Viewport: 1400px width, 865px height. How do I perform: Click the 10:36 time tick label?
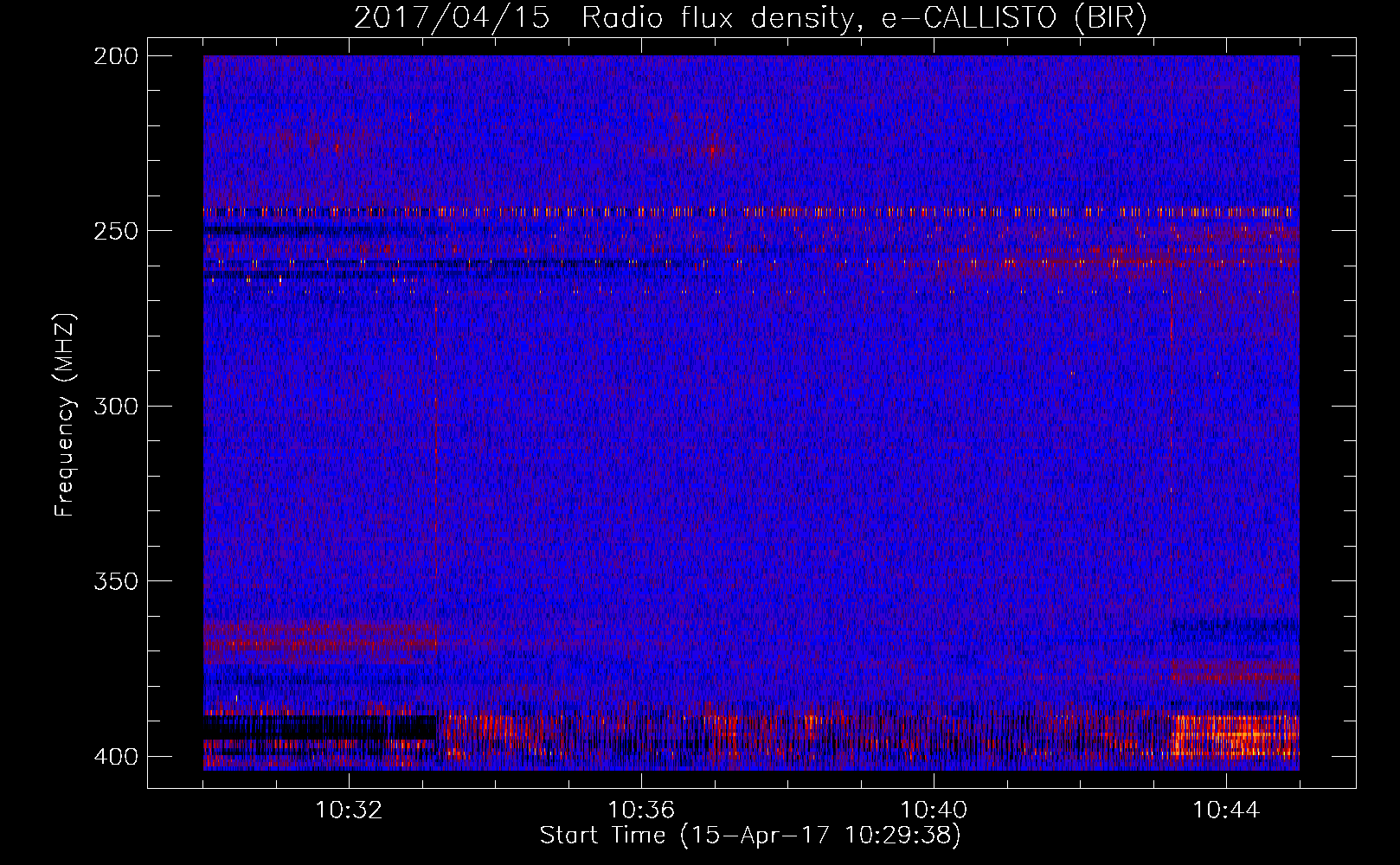641,811
